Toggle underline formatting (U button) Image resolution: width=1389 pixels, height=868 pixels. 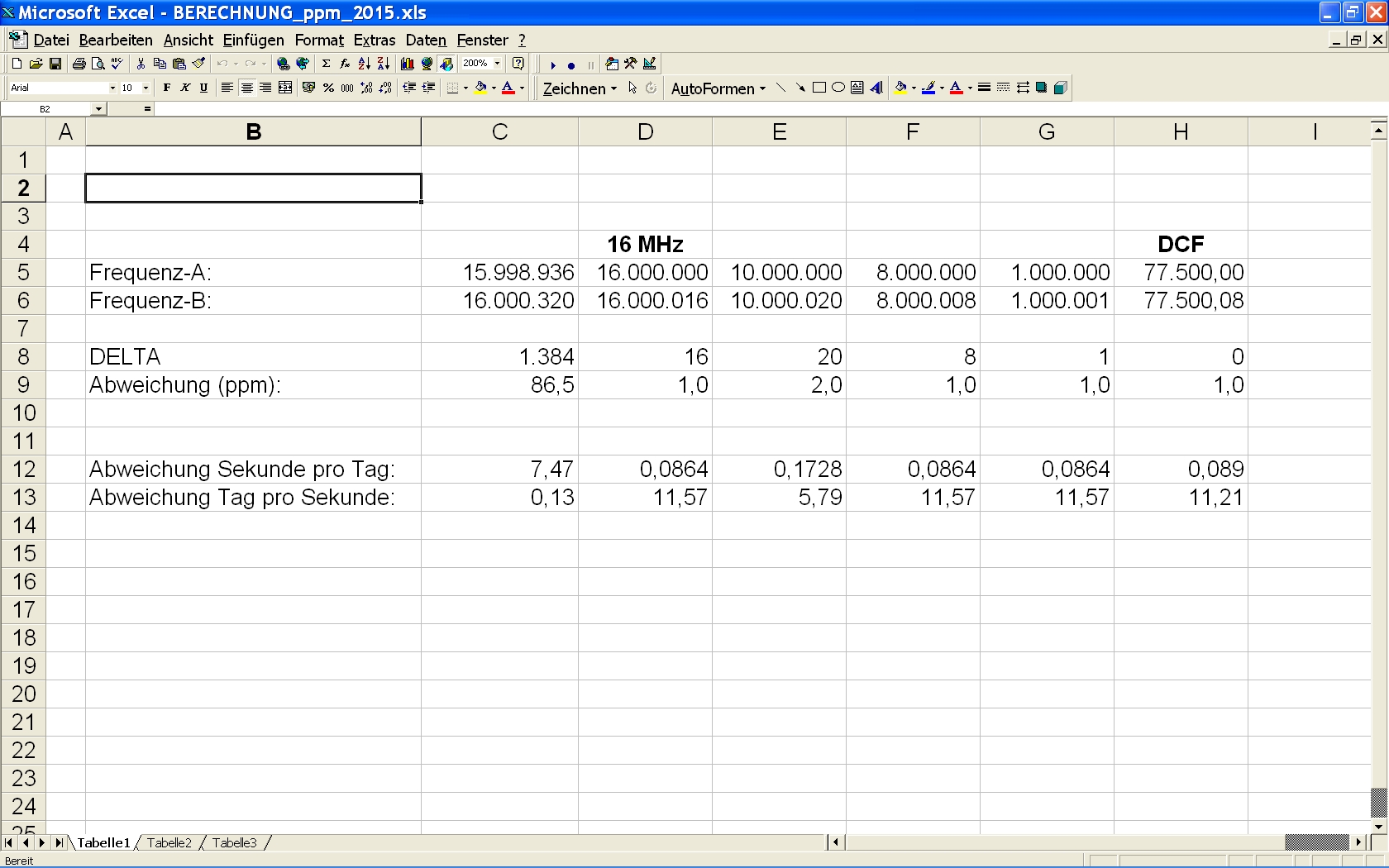pos(203,88)
